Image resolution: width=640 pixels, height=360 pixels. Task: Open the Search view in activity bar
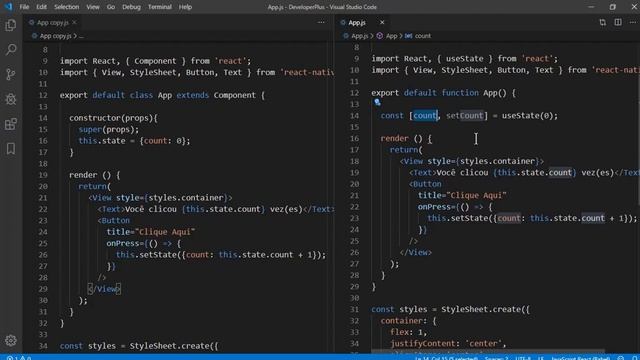[x=11, y=50]
